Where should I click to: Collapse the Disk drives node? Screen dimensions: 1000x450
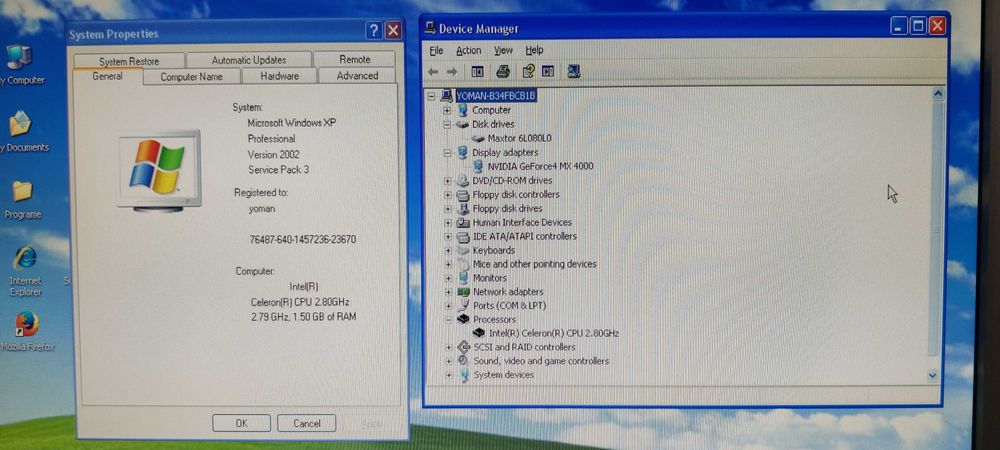point(447,124)
